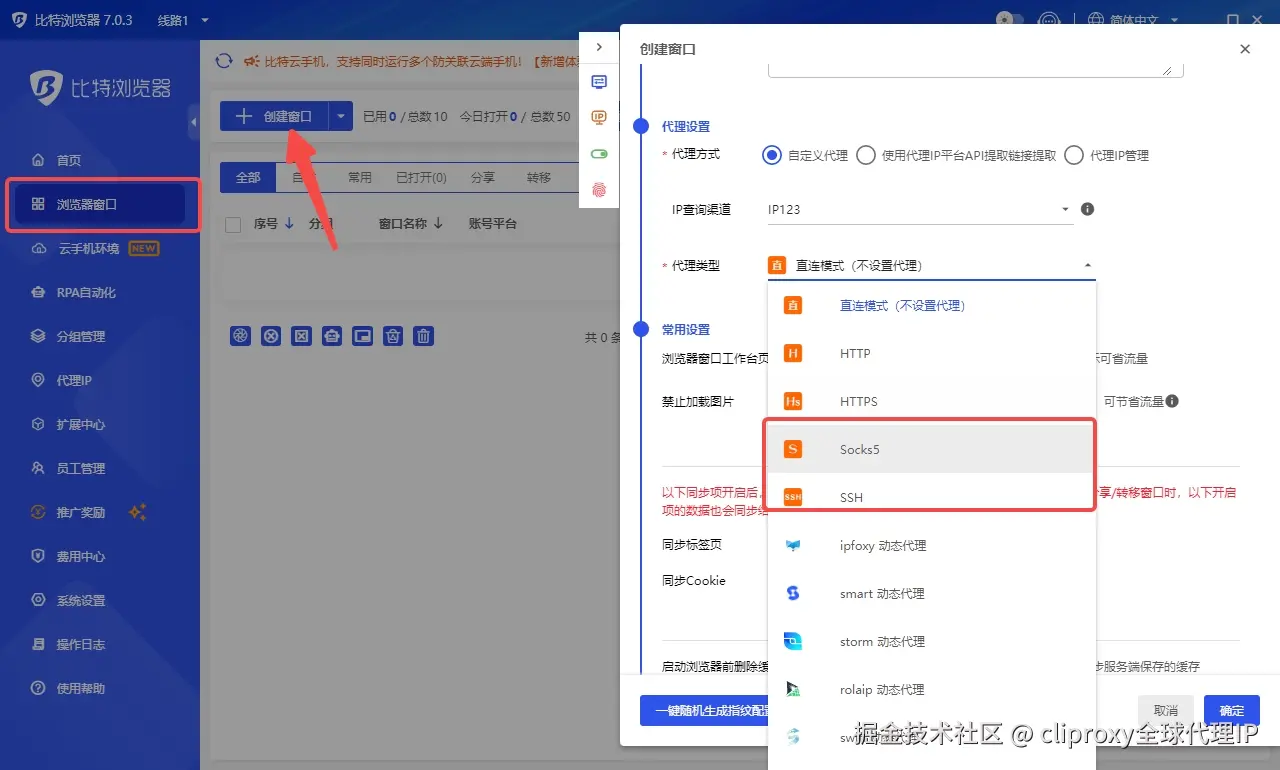The image size is (1280, 770).
Task: Click the info icon next to 可节省流量
Action: [x=1172, y=401]
